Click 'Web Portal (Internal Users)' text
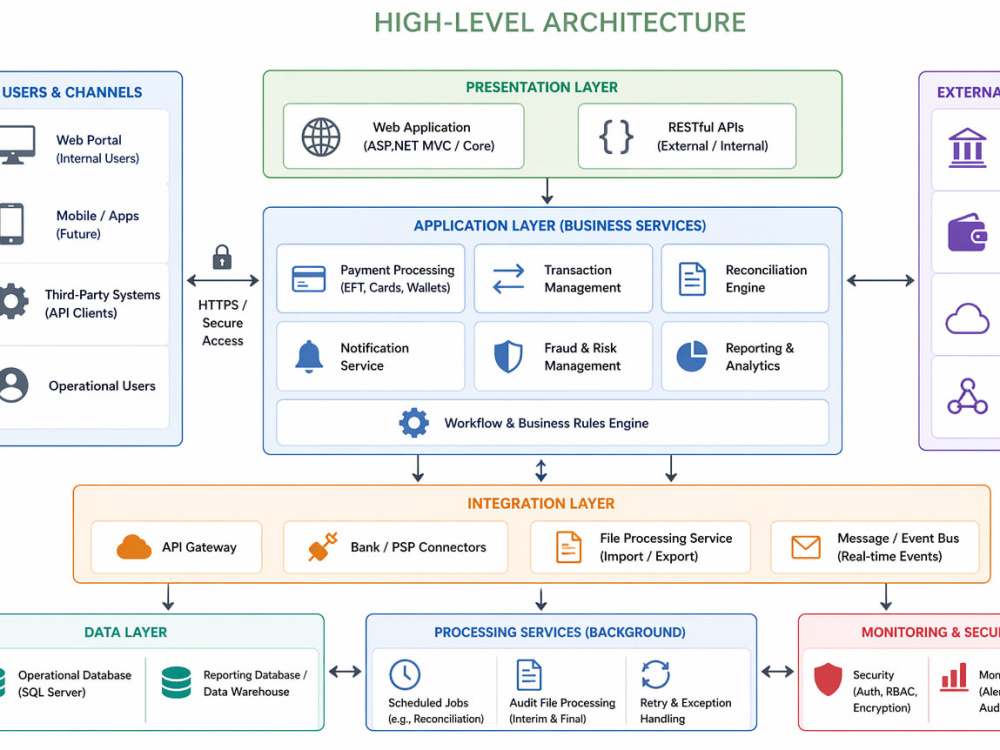The image size is (1000, 750). tap(98, 149)
